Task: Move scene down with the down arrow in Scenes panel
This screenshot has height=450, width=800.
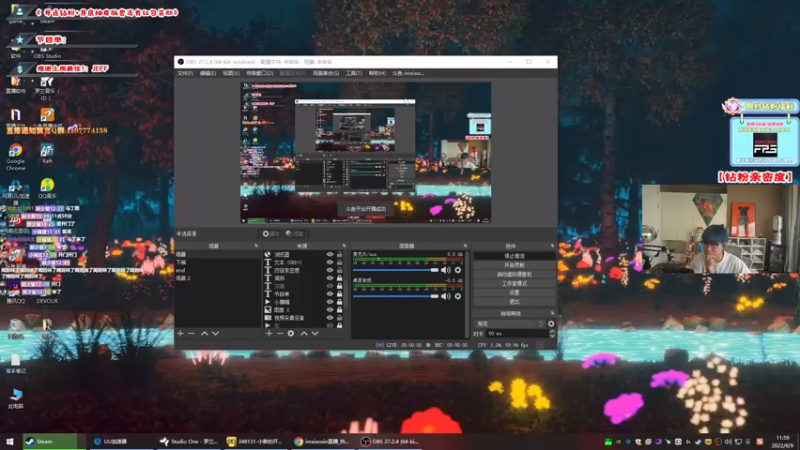Action: coord(215,333)
